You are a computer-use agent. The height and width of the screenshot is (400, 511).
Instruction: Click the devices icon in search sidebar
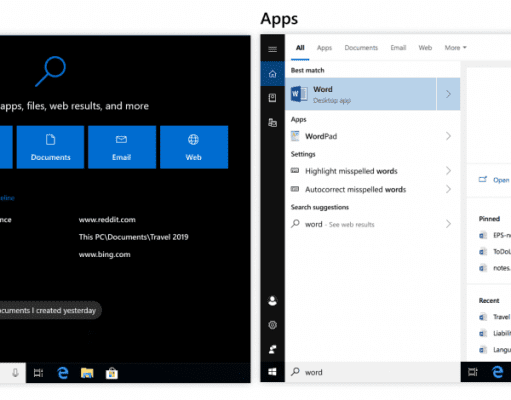pyautogui.click(x=272, y=123)
